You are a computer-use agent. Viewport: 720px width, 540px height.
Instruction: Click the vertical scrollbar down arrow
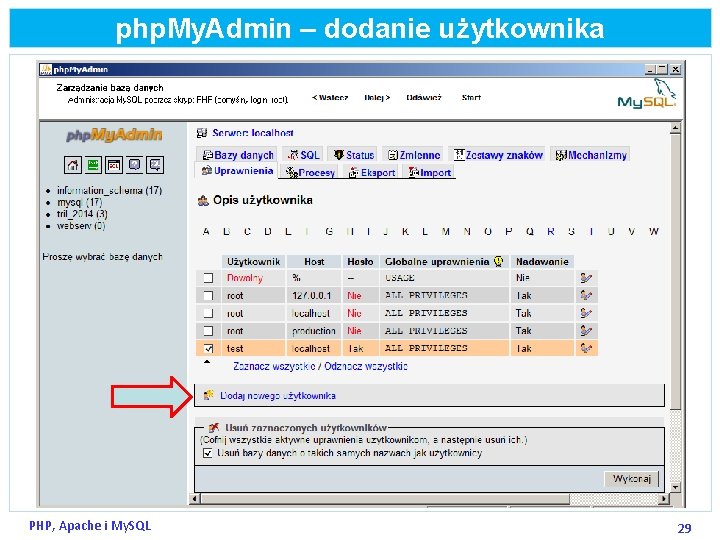pyautogui.click(x=675, y=487)
